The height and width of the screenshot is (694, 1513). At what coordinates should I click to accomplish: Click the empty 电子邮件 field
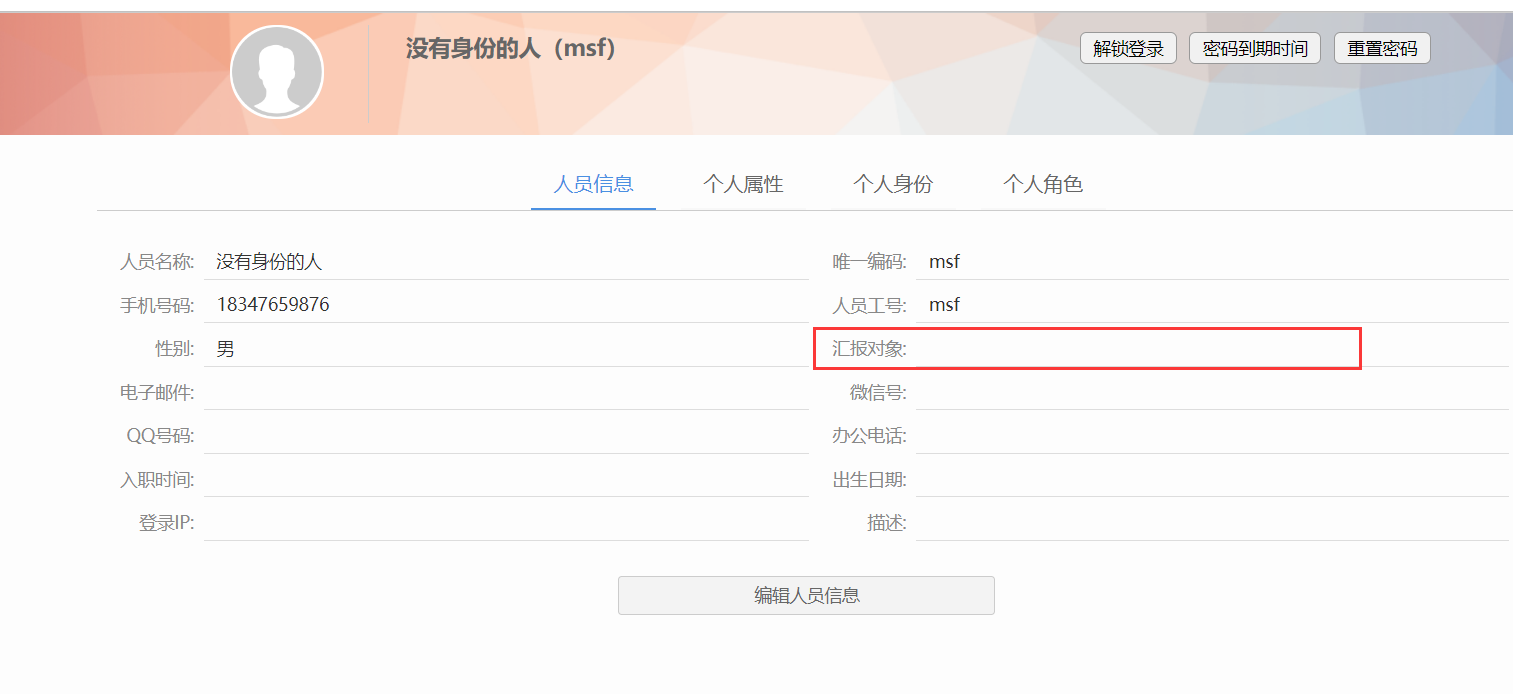[505, 392]
